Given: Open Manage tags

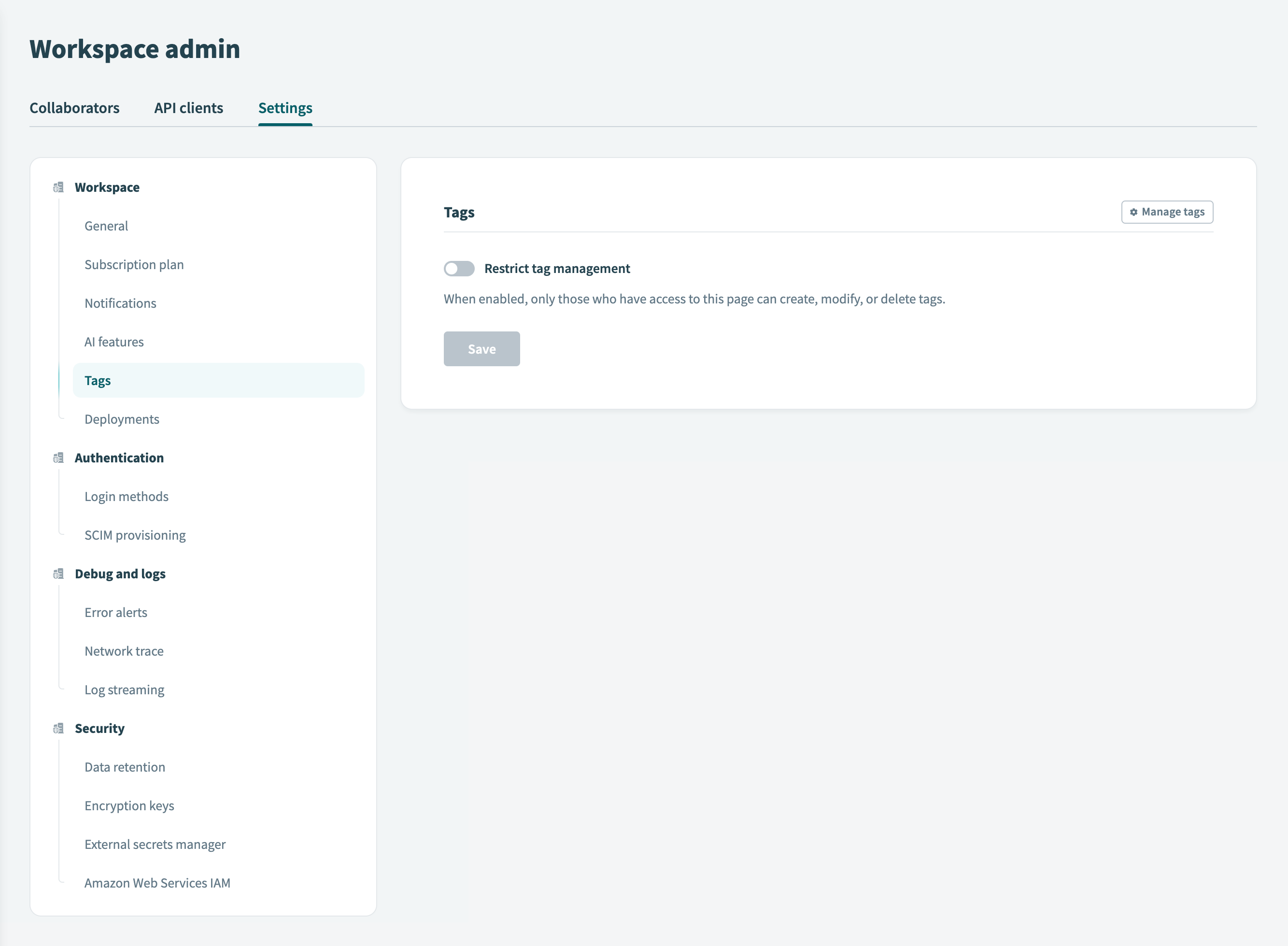Looking at the screenshot, I should tap(1166, 212).
